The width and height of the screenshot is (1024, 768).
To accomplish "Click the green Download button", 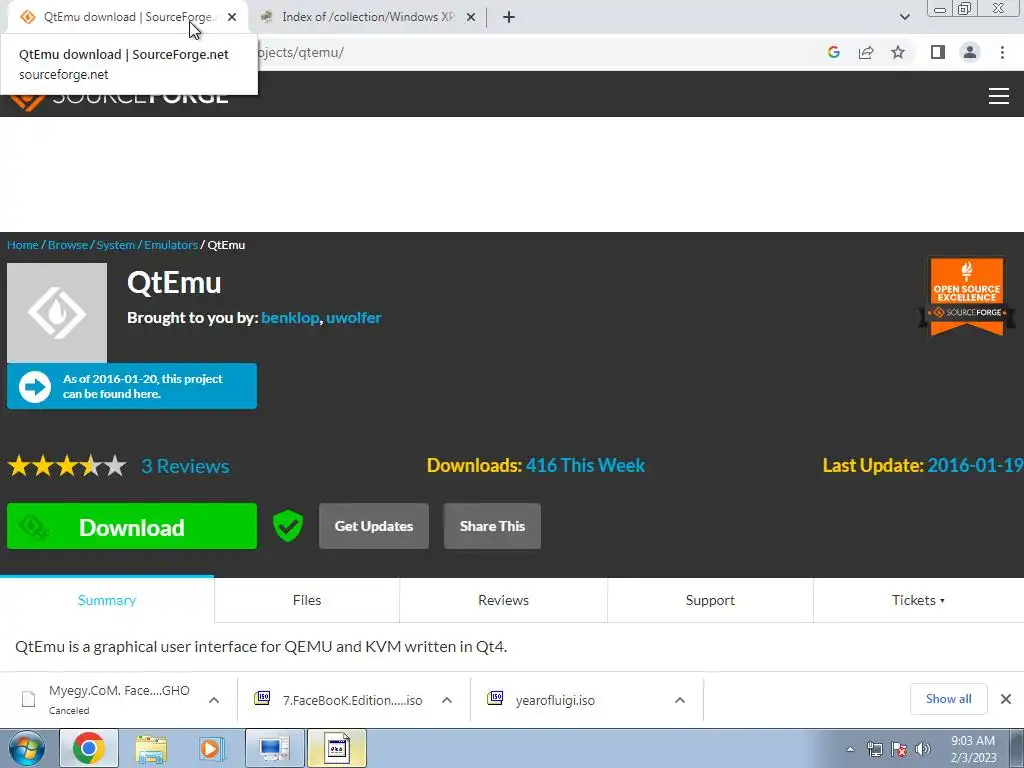I will [x=132, y=526].
